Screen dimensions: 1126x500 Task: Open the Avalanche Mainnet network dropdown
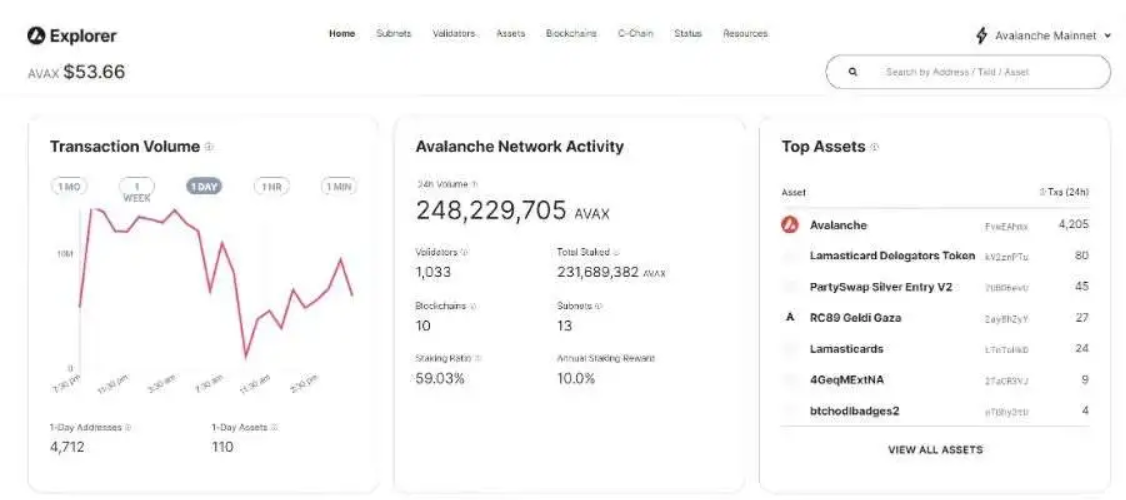tap(1045, 35)
